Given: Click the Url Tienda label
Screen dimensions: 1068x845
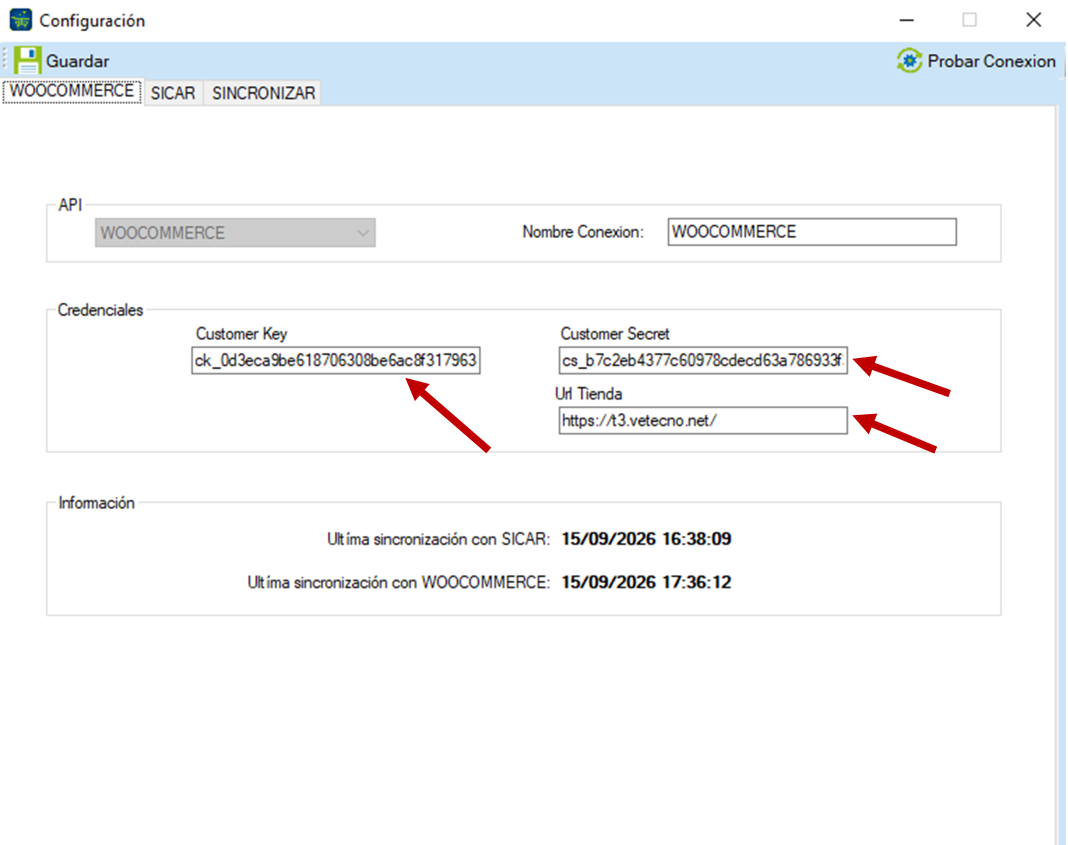Looking at the screenshot, I should pyautogui.click(x=588, y=394).
